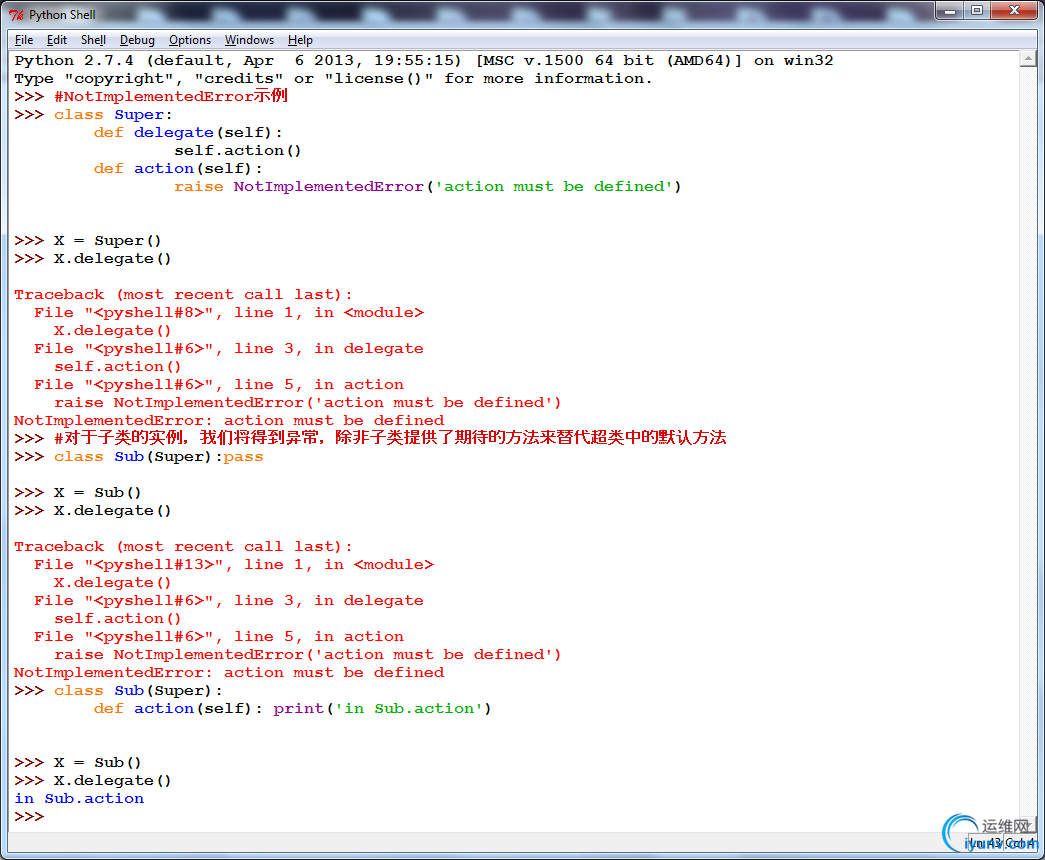Click the empty prompt on the last line

29,817
